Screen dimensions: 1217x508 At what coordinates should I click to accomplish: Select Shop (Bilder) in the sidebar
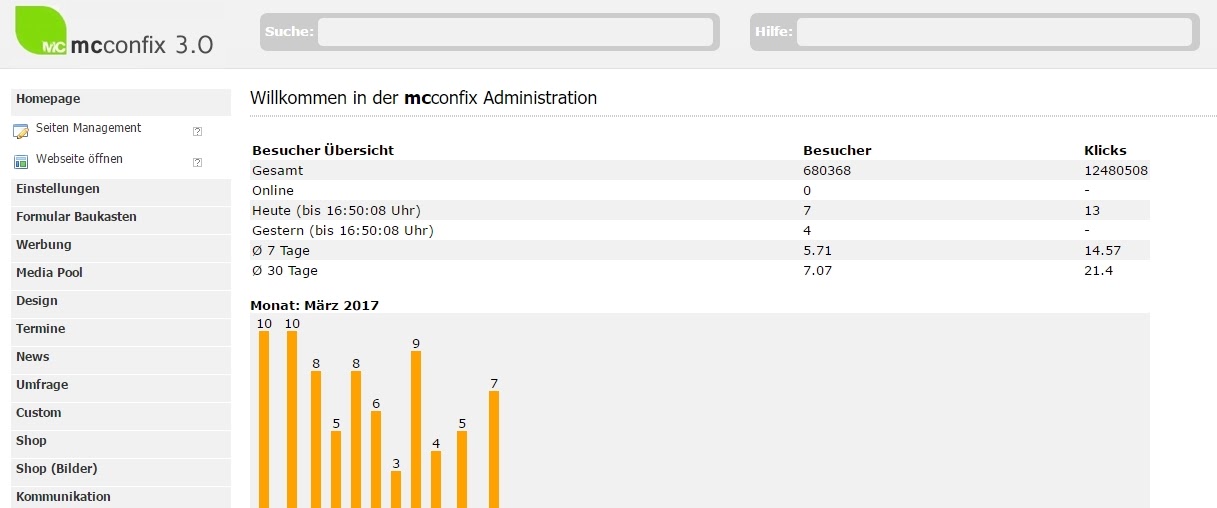pos(57,469)
